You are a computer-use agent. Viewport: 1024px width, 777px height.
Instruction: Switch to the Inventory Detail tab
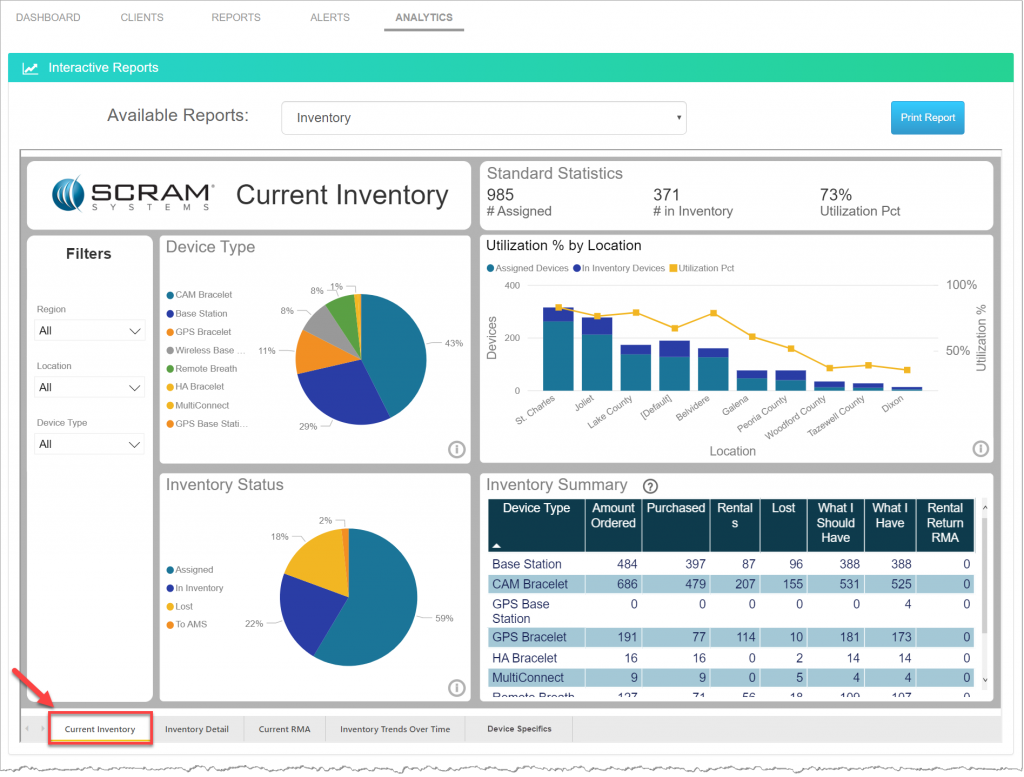pos(197,729)
